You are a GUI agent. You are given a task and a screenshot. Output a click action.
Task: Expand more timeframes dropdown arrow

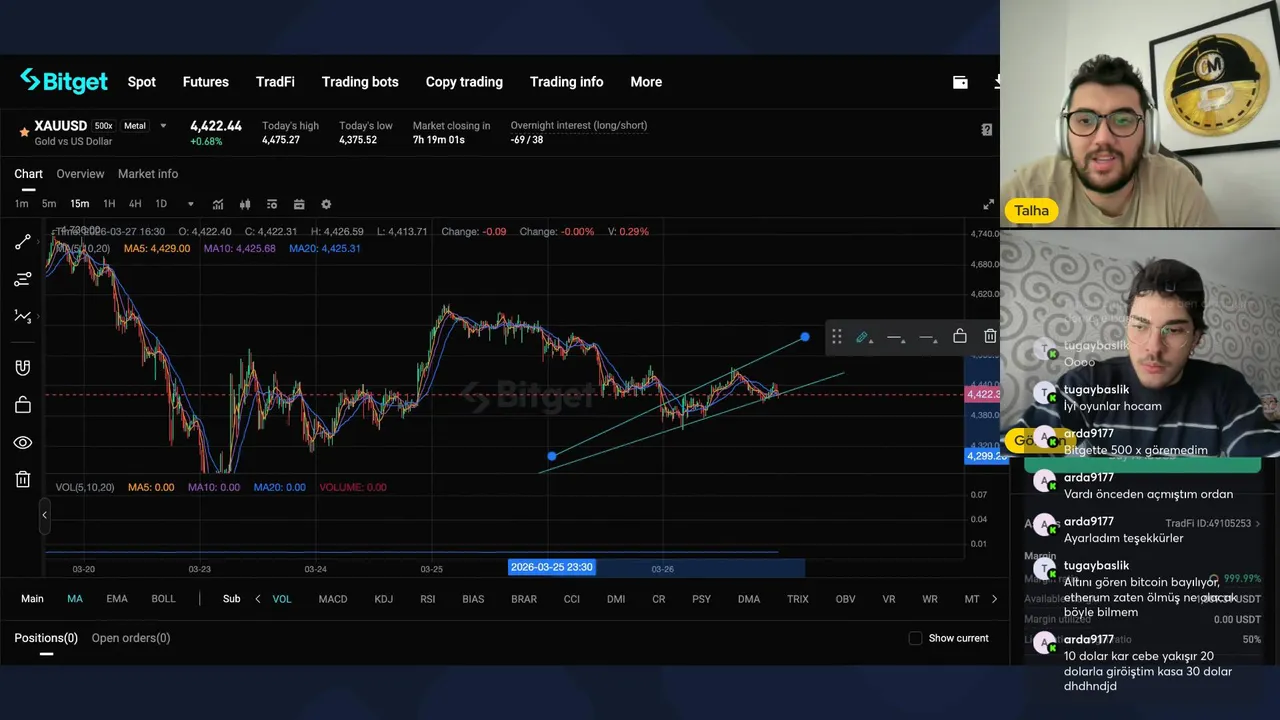coord(190,204)
